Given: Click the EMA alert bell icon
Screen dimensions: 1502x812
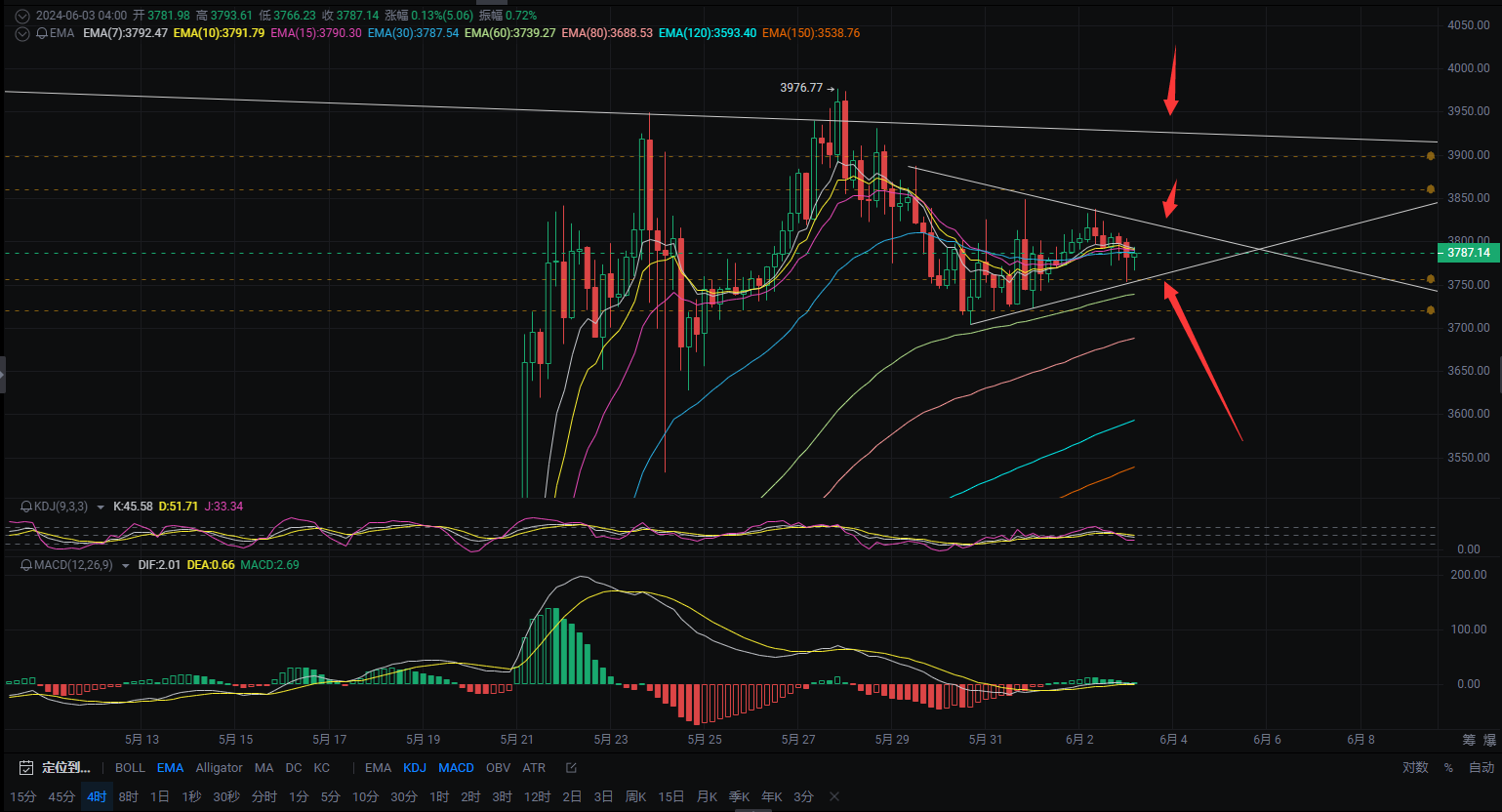Looking at the screenshot, I should coord(41,33).
